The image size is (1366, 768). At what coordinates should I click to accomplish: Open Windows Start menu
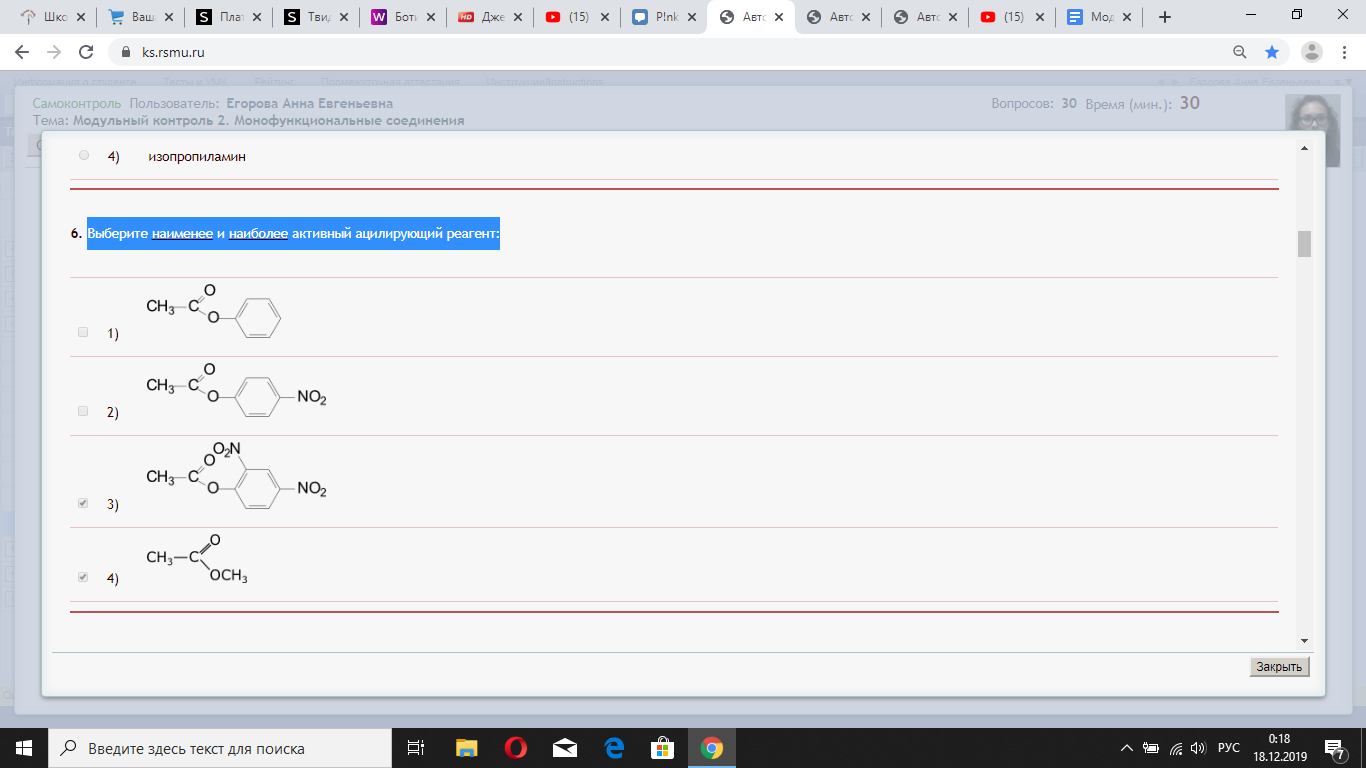tap(24, 748)
